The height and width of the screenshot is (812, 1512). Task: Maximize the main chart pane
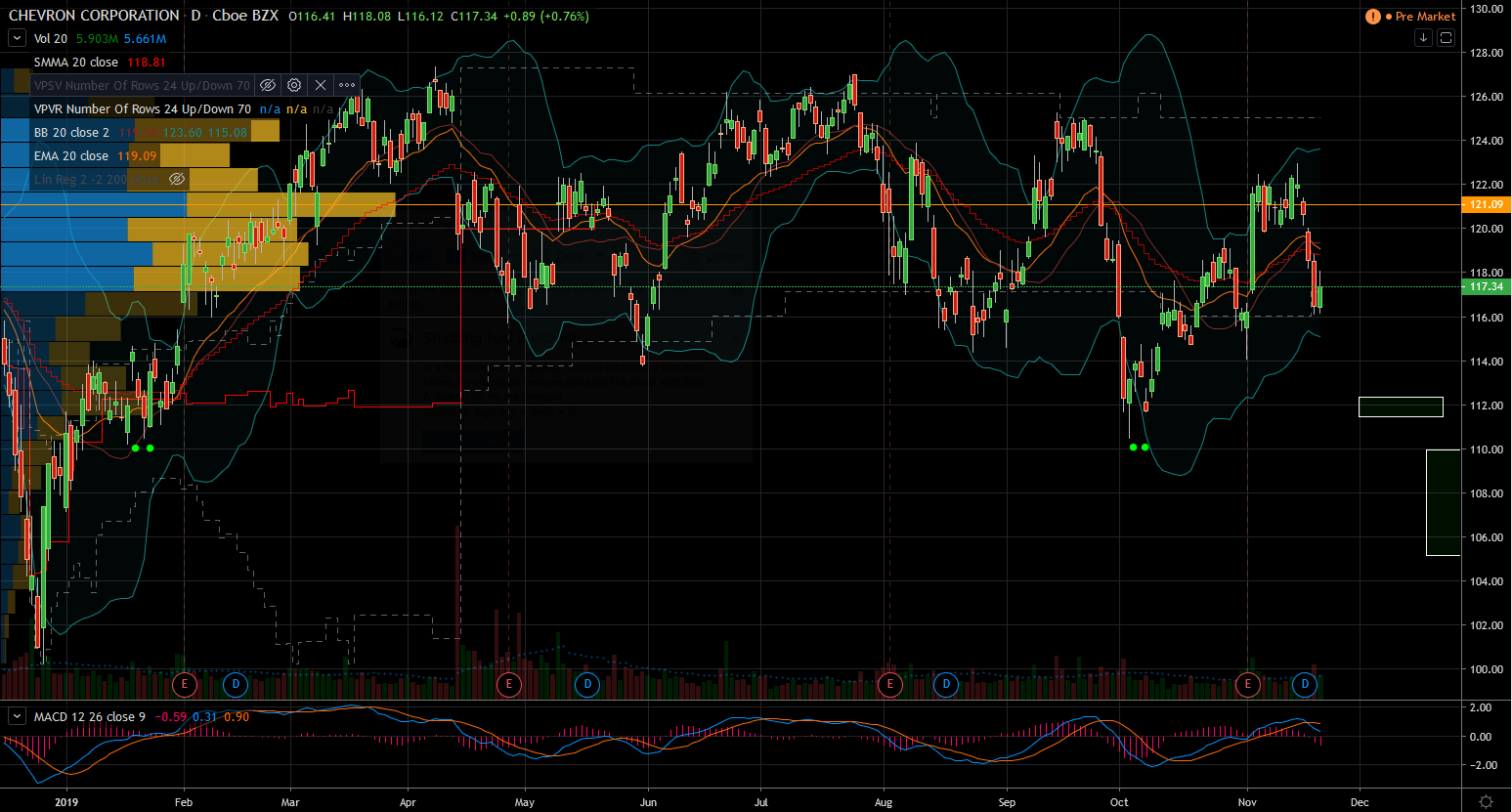[1446, 37]
